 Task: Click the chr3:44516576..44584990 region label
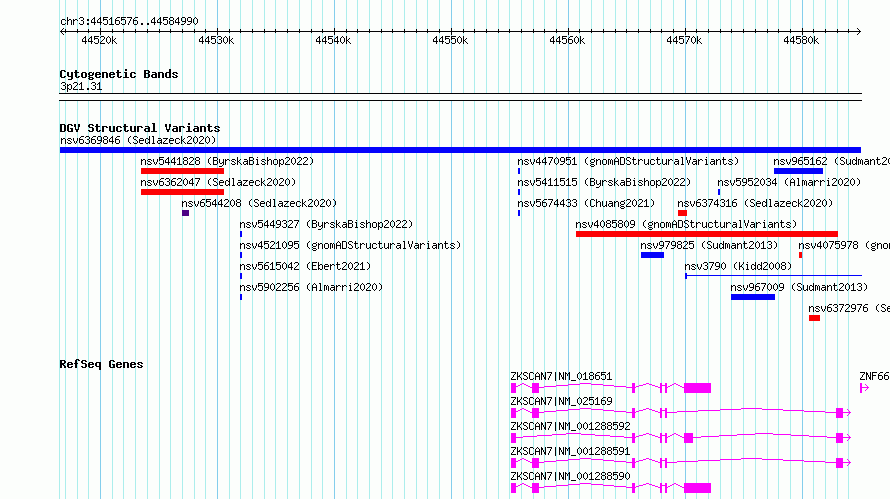[129, 21]
